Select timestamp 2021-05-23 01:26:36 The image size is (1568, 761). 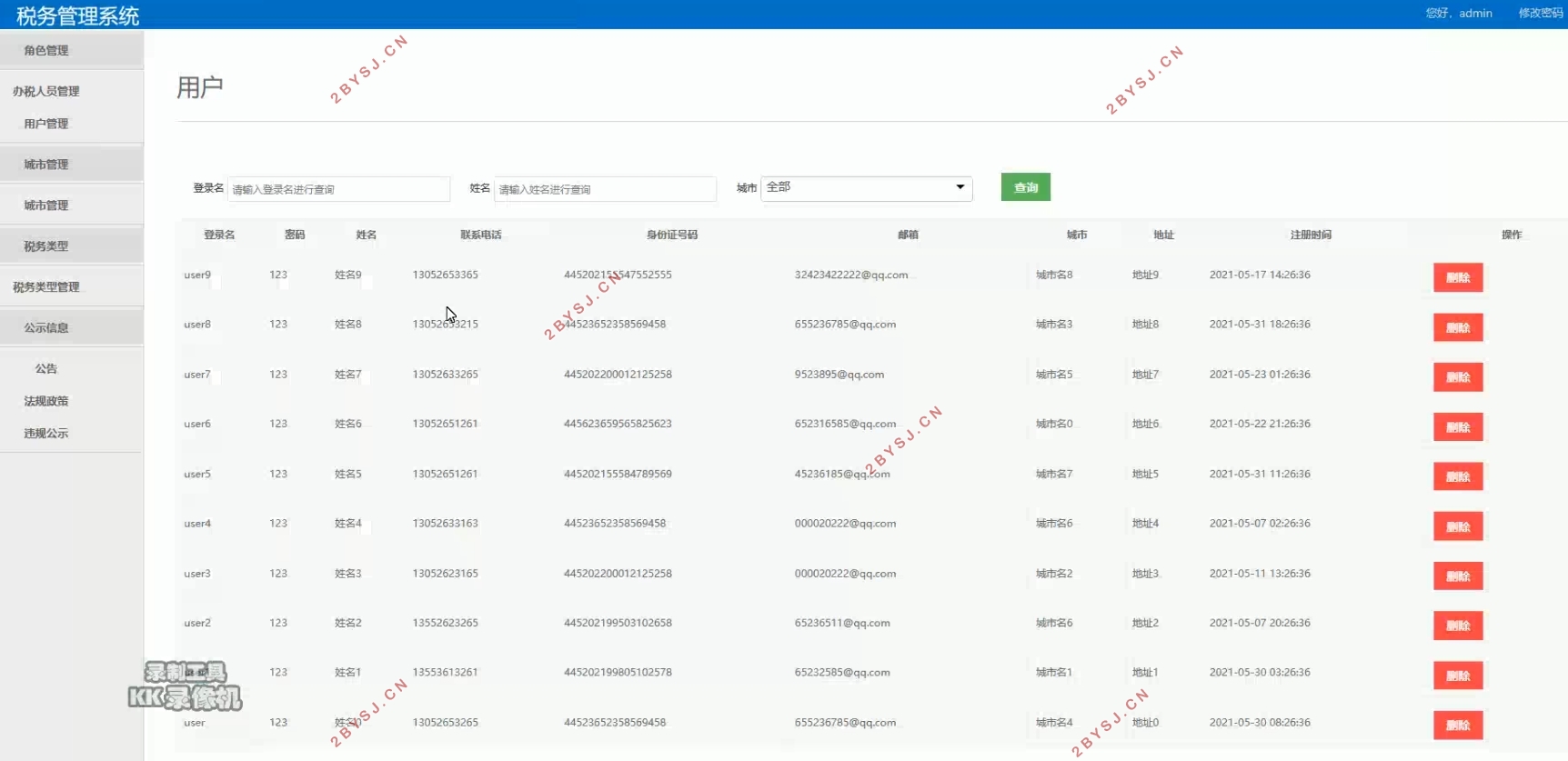(x=1260, y=374)
